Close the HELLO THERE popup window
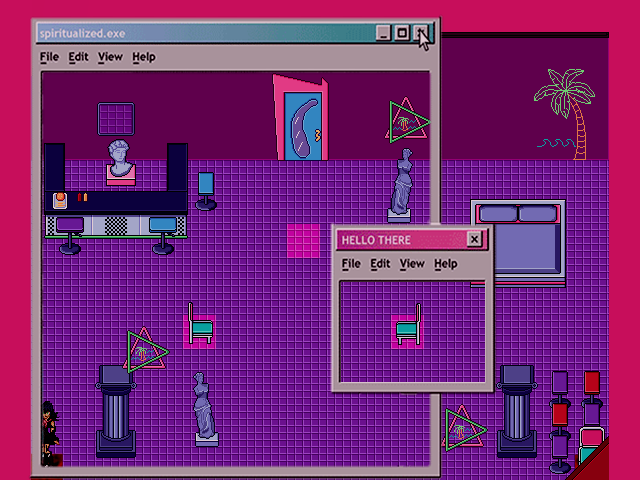Image resolution: width=640 pixels, height=480 pixels. (x=474, y=239)
